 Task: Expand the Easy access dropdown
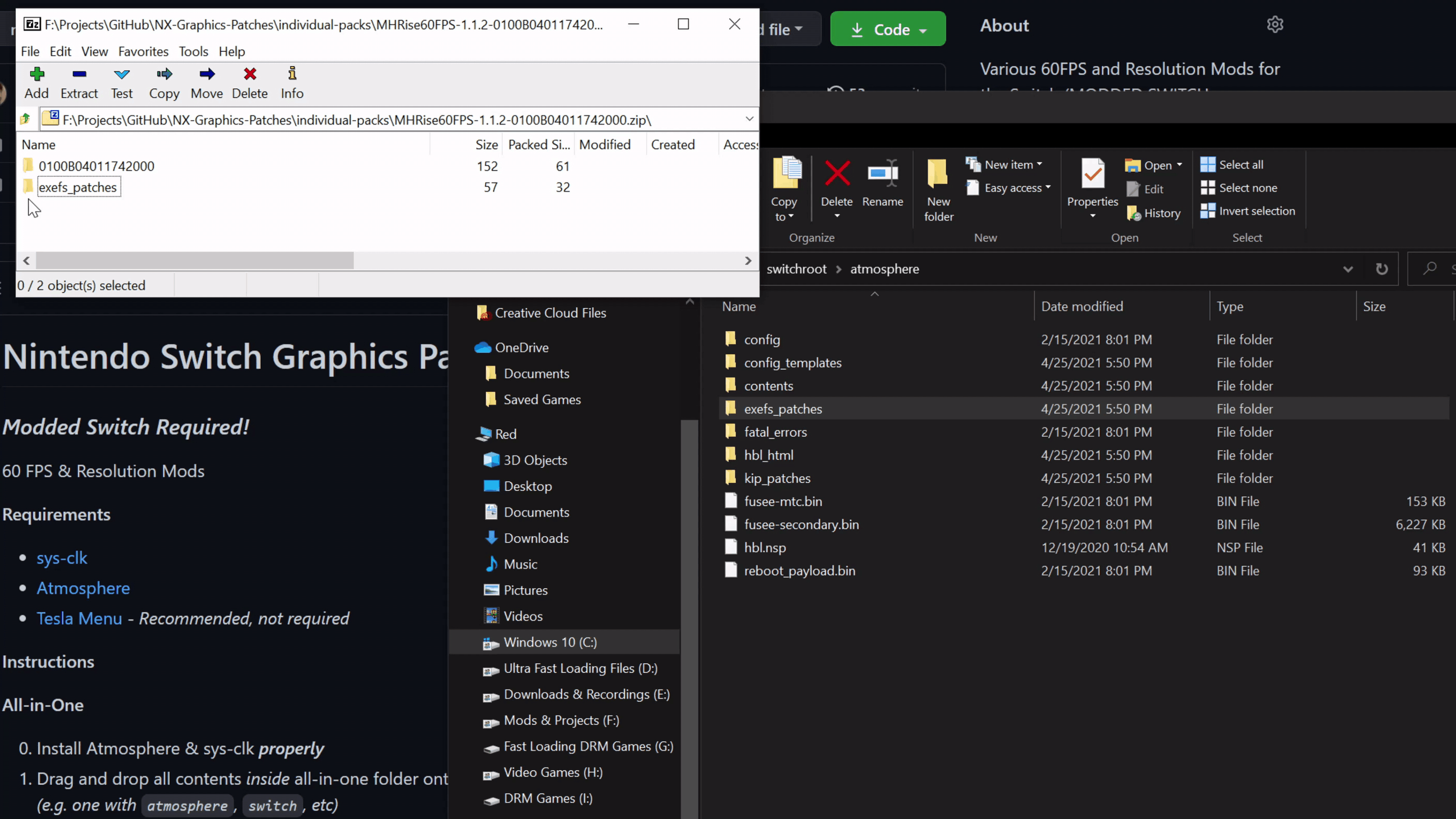point(1048,187)
